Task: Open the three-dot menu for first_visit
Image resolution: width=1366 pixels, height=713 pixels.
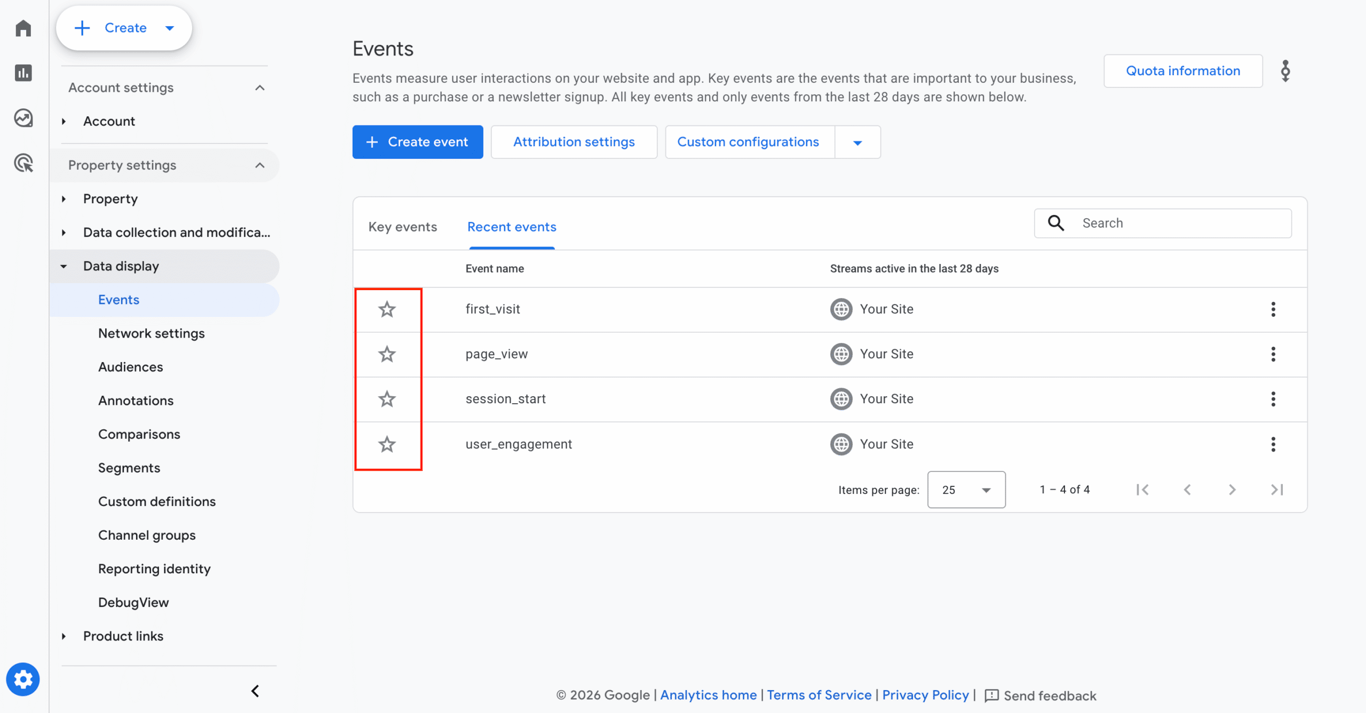Action: pos(1273,309)
